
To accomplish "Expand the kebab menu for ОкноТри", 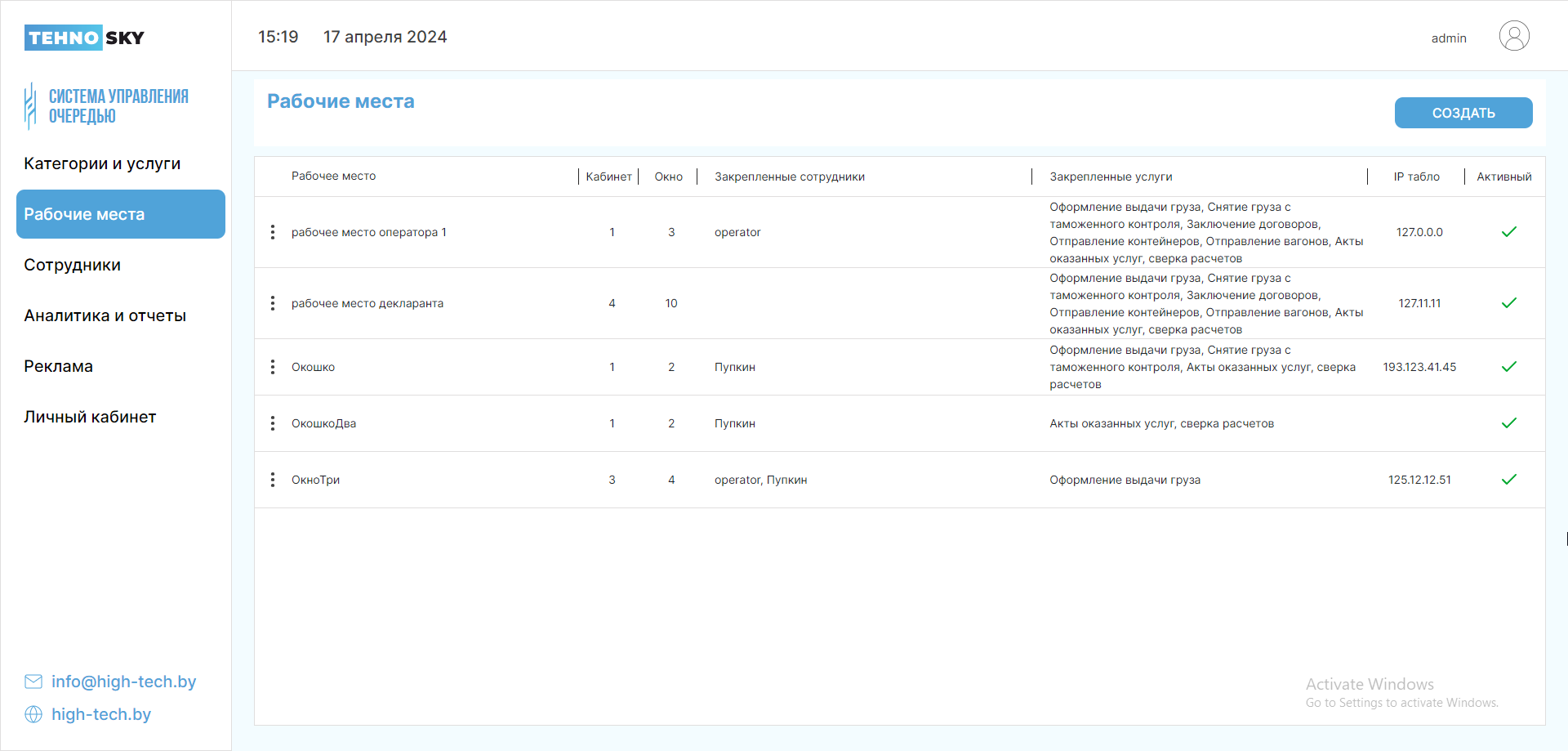I will (x=273, y=480).
